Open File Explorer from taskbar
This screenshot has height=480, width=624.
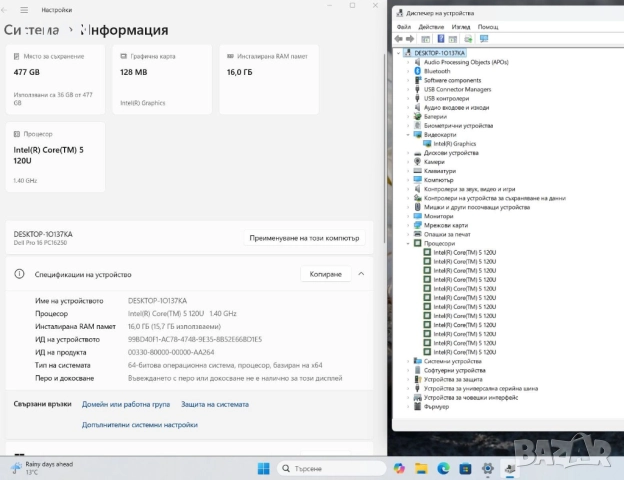(x=421, y=468)
